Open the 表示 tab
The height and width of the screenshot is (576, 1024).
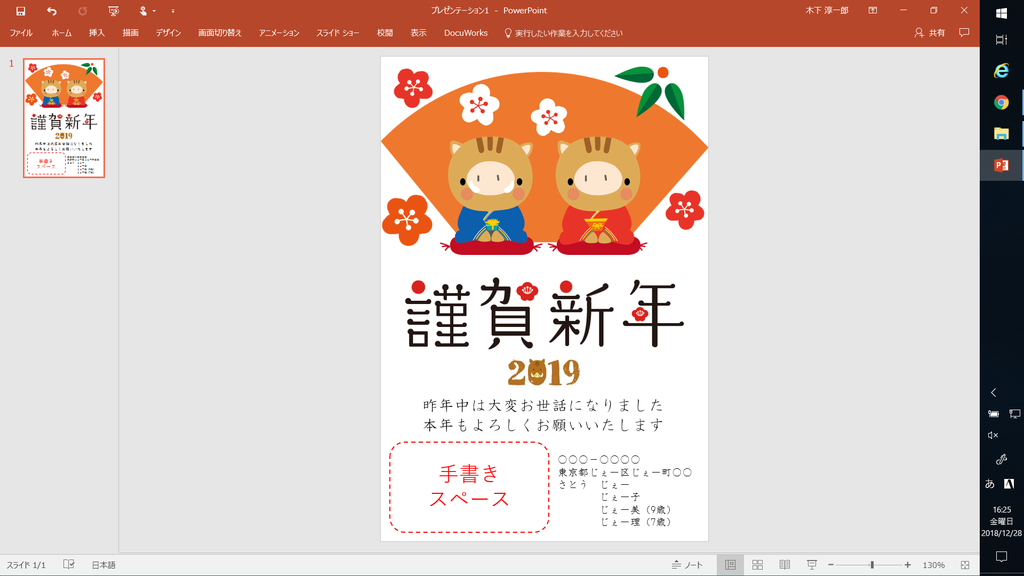pos(418,33)
